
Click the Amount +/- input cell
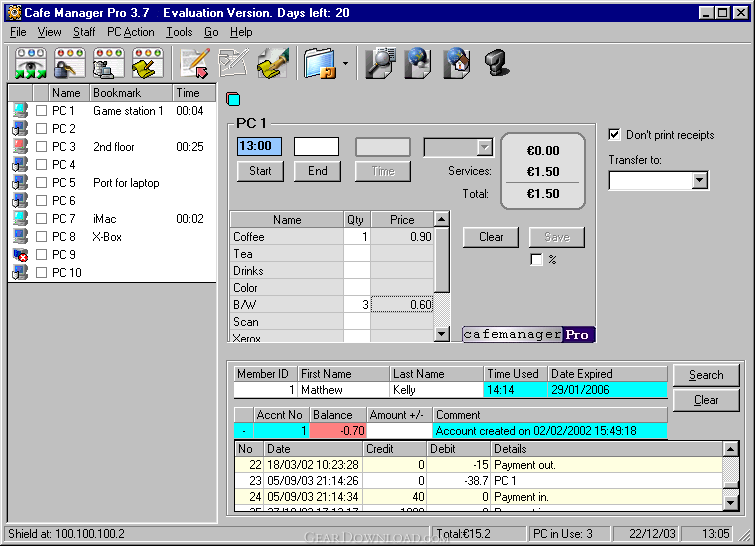coord(399,430)
